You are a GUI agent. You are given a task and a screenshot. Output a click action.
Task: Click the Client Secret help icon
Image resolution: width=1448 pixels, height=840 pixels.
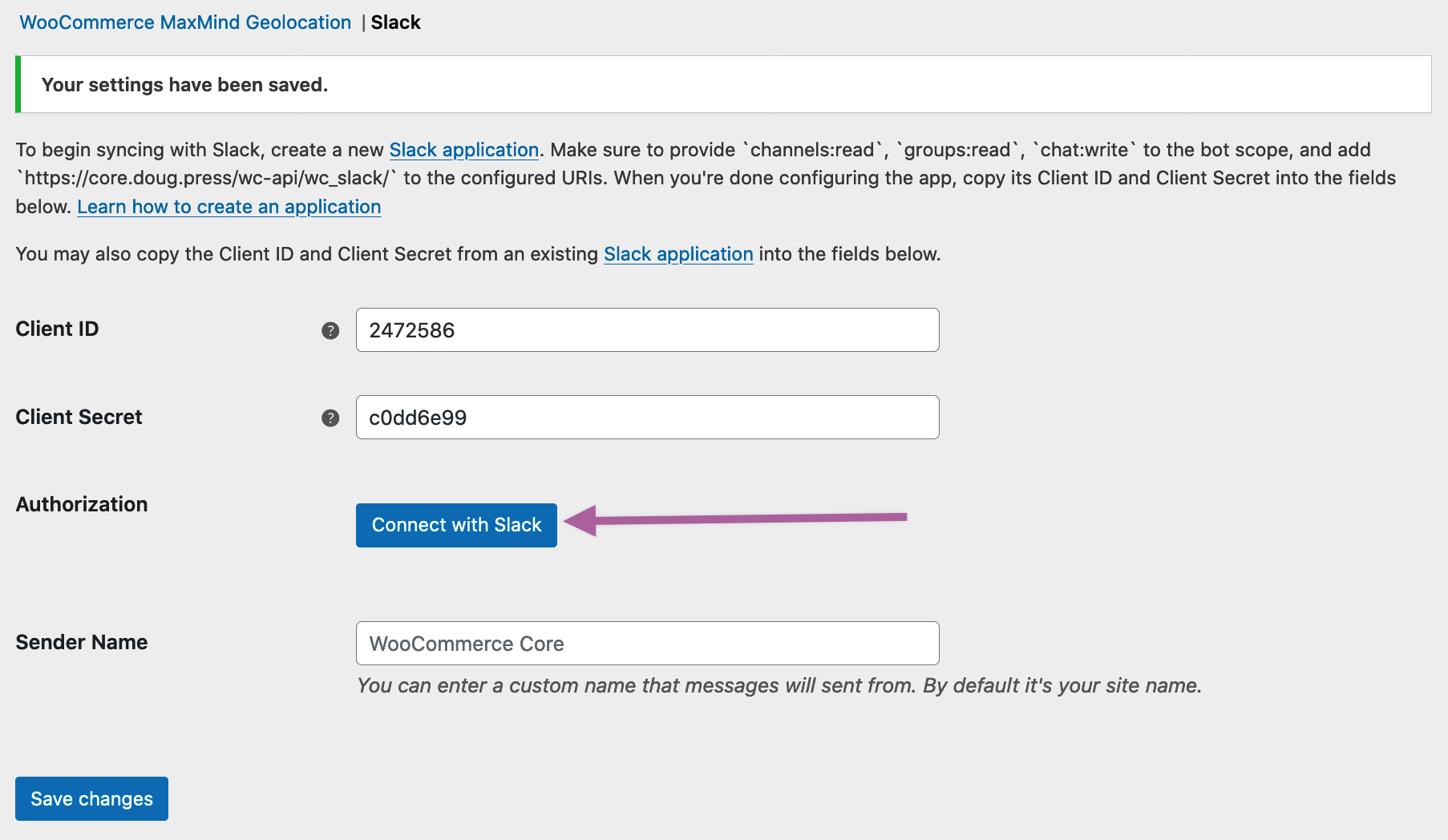coord(329,418)
